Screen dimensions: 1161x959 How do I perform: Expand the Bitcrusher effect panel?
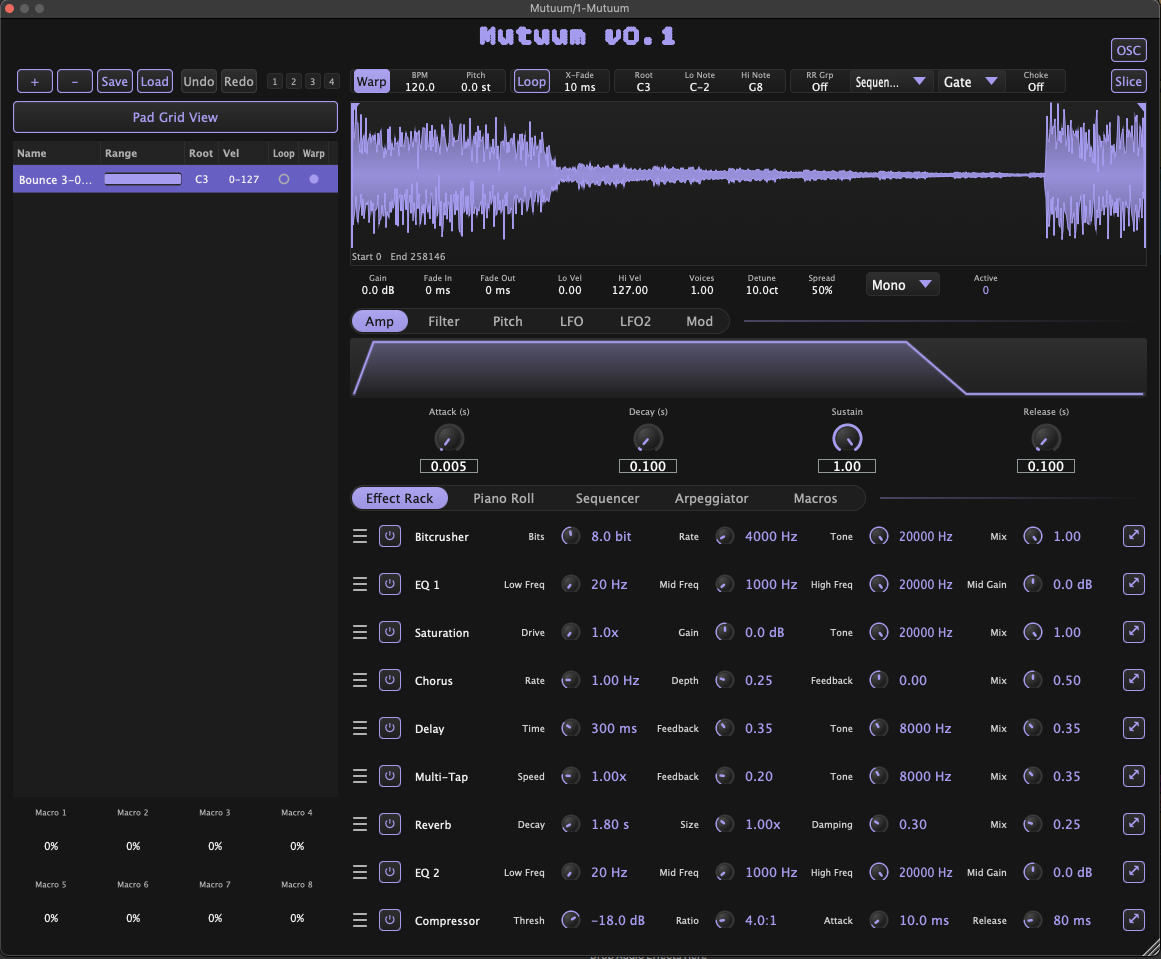[1134, 535]
